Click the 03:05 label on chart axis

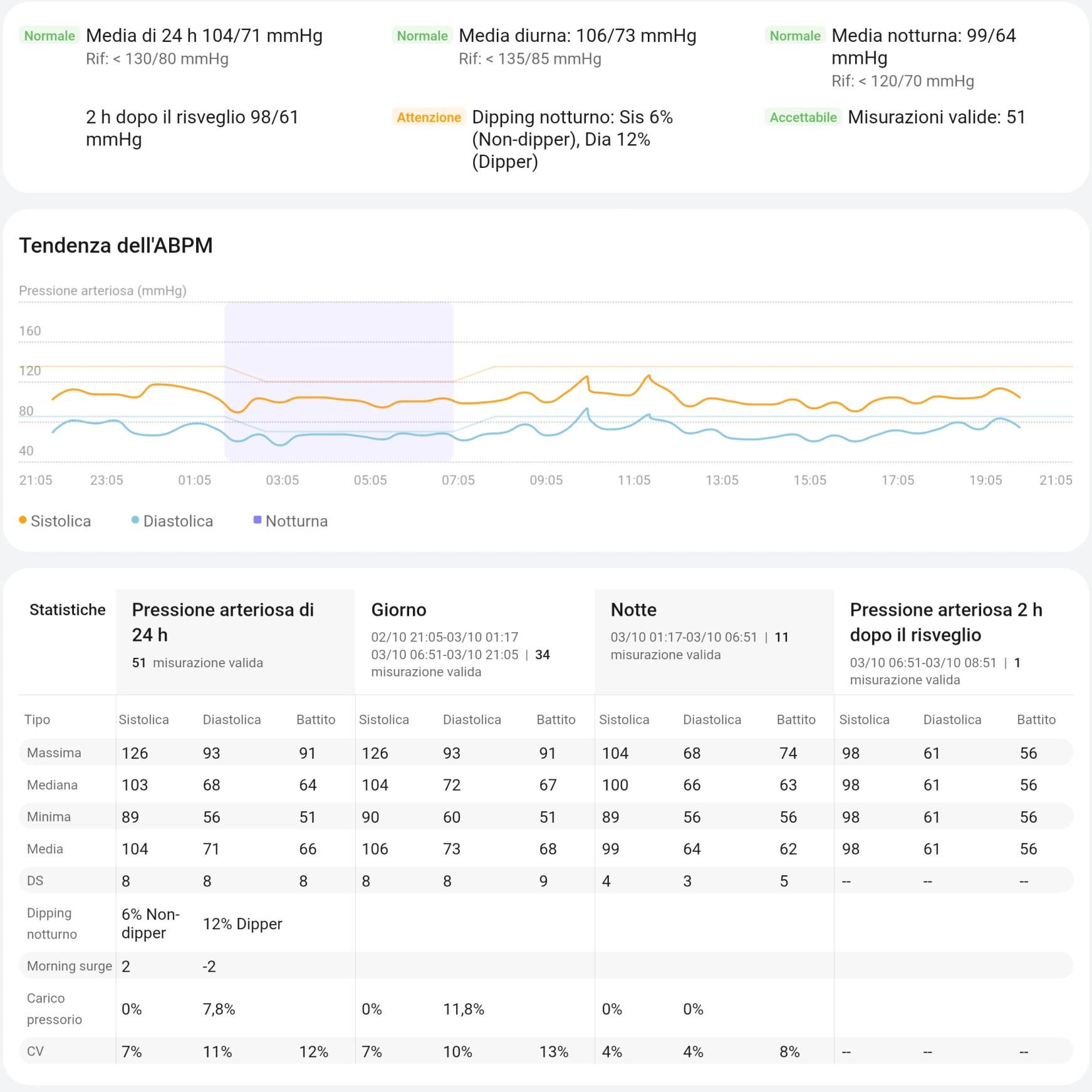[283, 481]
